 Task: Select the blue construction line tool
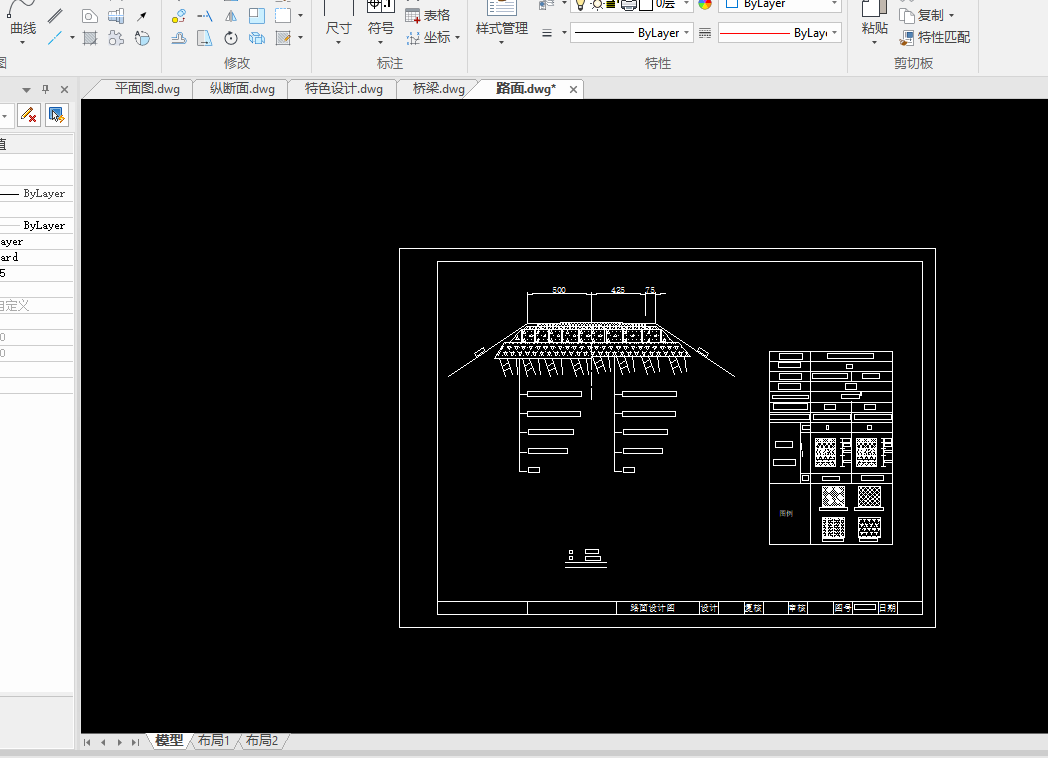pyautogui.click(x=55, y=38)
